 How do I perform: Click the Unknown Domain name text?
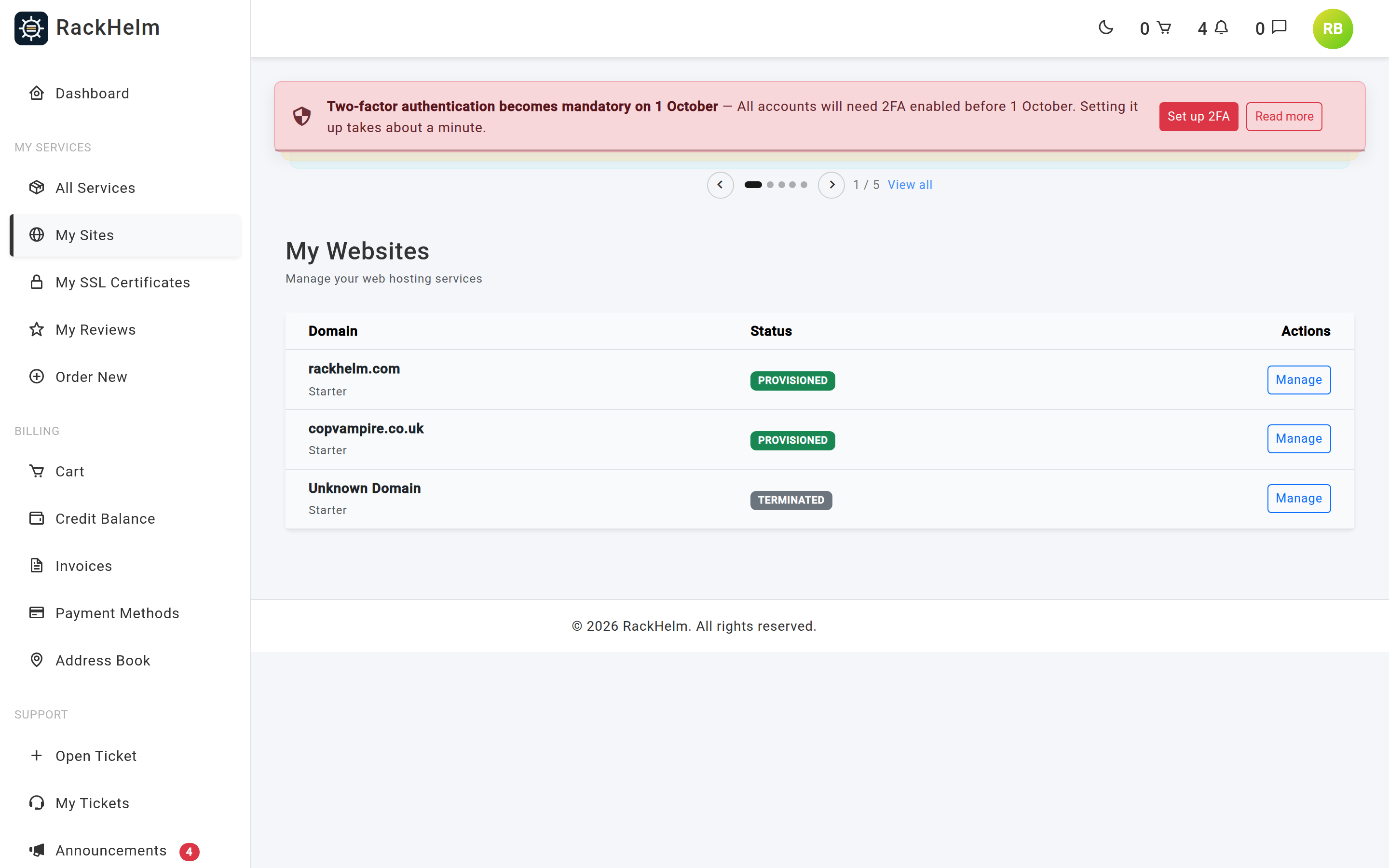coord(365,488)
